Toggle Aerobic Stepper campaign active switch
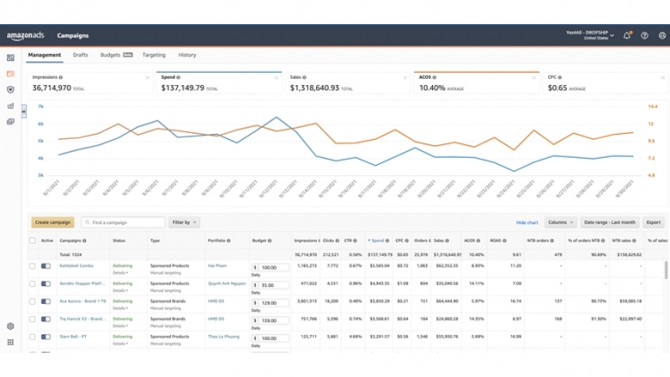This screenshot has height=377, width=670. click(x=46, y=284)
